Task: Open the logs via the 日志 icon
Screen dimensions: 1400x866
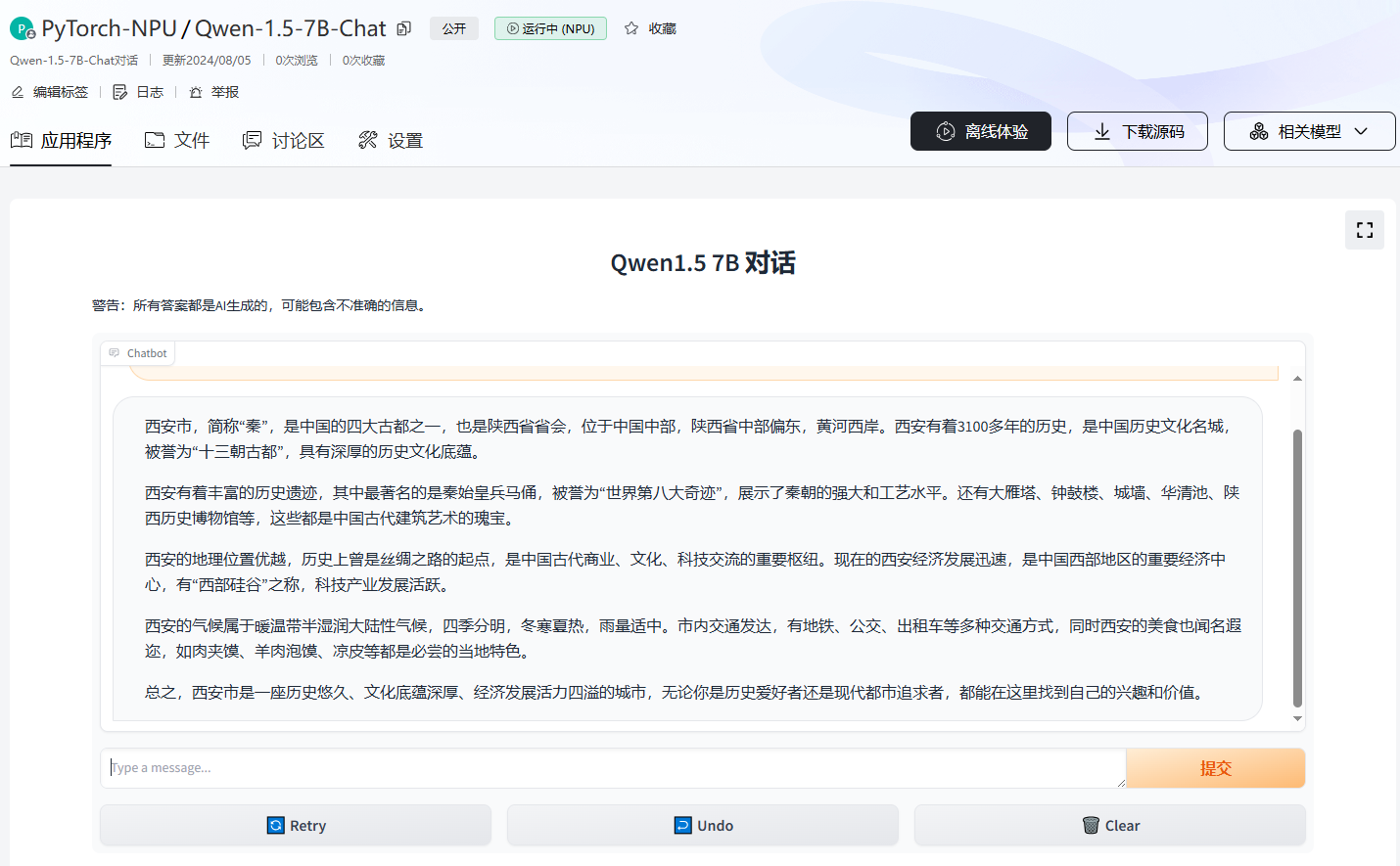Action: point(120,92)
